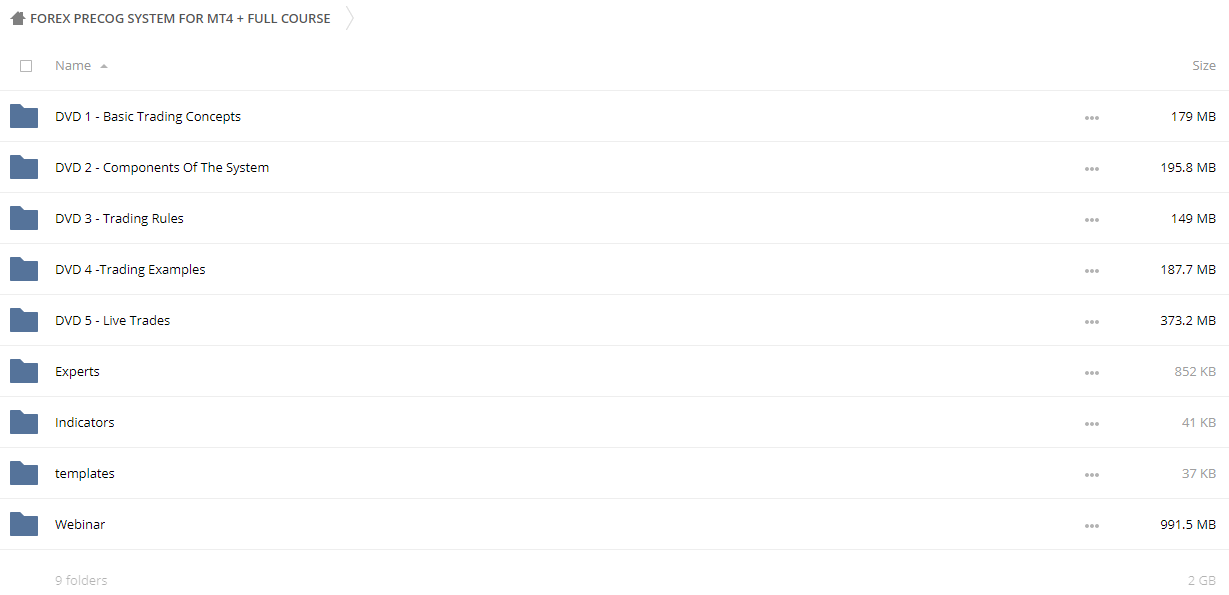Image resolution: width=1229 pixels, height=595 pixels.
Task: Sort files by Size column header
Action: pyautogui.click(x=1204, y=66)
